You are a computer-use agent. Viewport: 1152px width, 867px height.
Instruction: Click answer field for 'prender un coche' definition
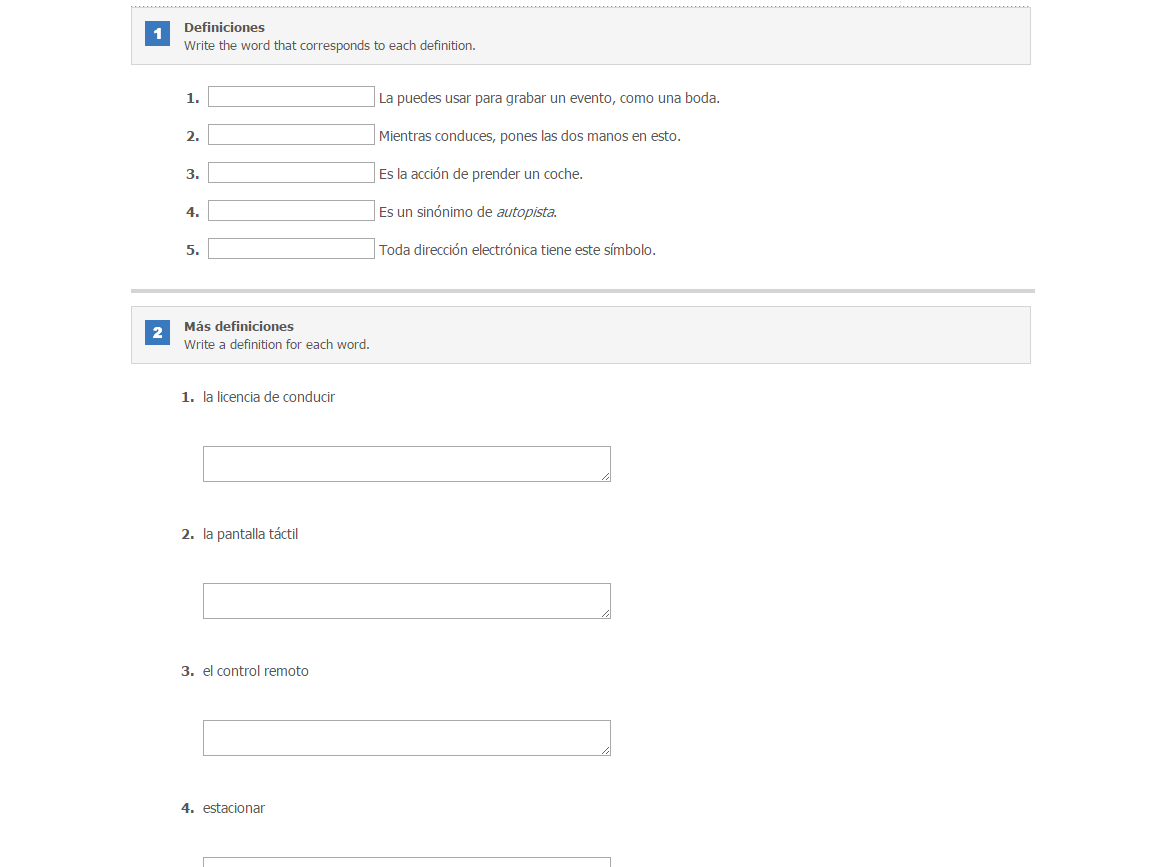(x=291, y=173)
